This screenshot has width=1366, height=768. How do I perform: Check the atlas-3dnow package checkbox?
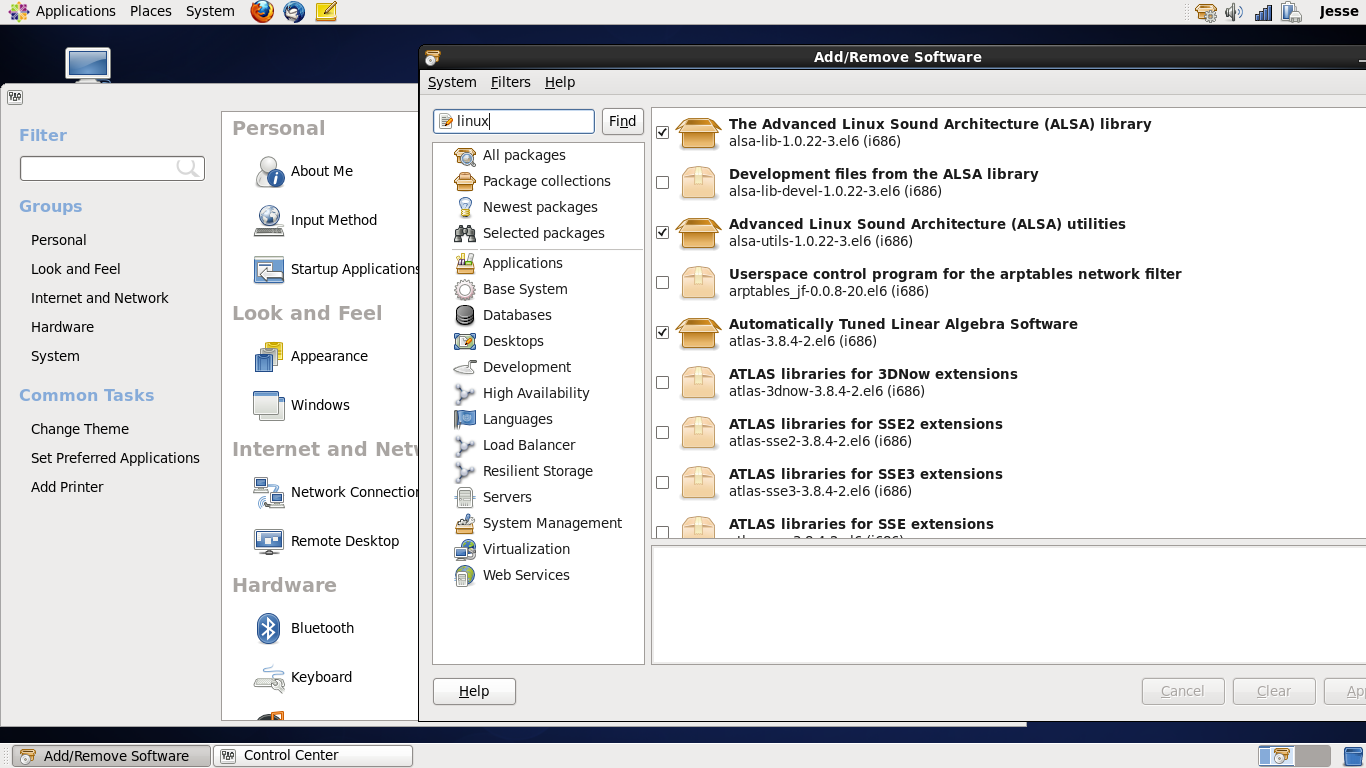(662, 382)
